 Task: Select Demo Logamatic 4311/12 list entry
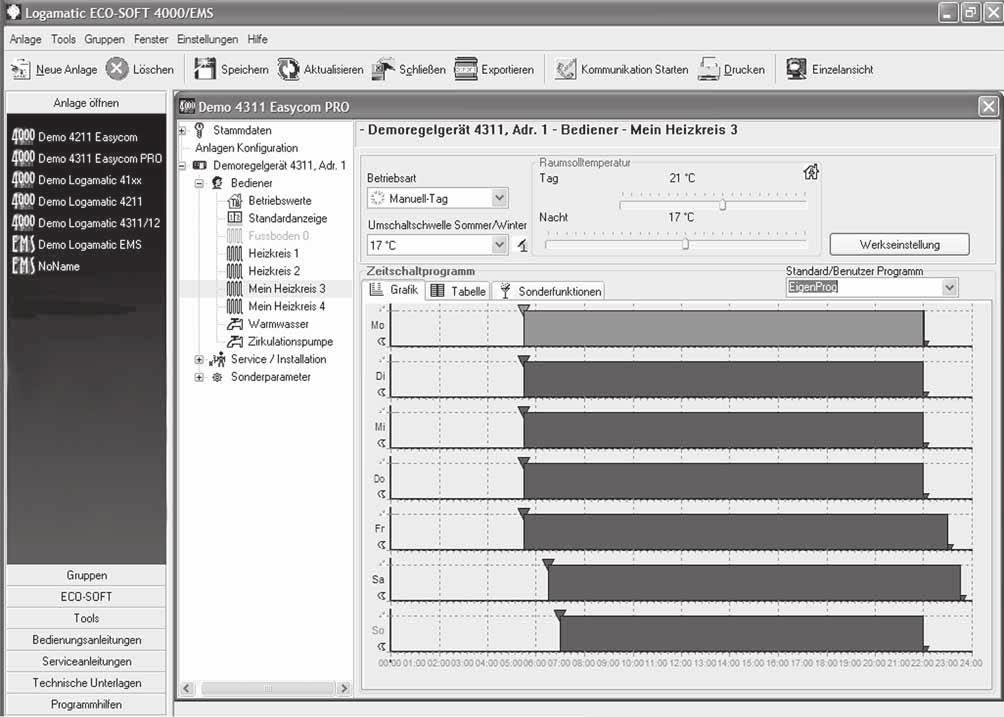click(86, 223)
